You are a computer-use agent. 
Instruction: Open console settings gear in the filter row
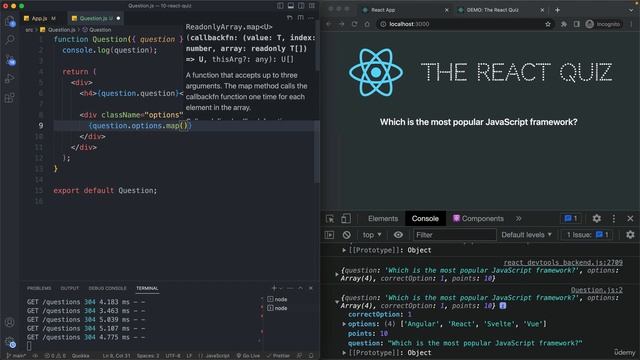pos(630,235)
